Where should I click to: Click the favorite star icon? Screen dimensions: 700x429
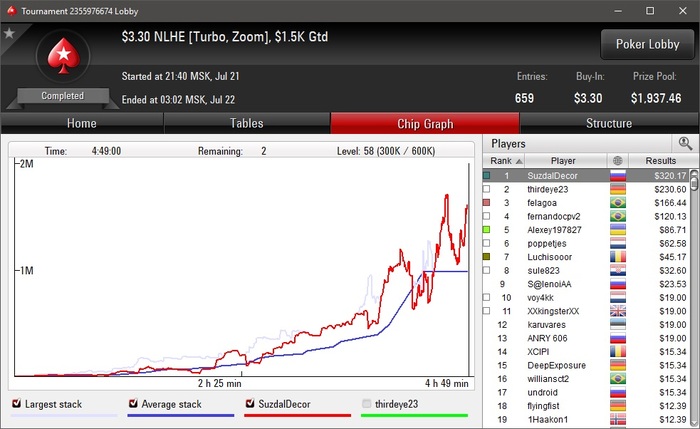(x=9, y=33)
